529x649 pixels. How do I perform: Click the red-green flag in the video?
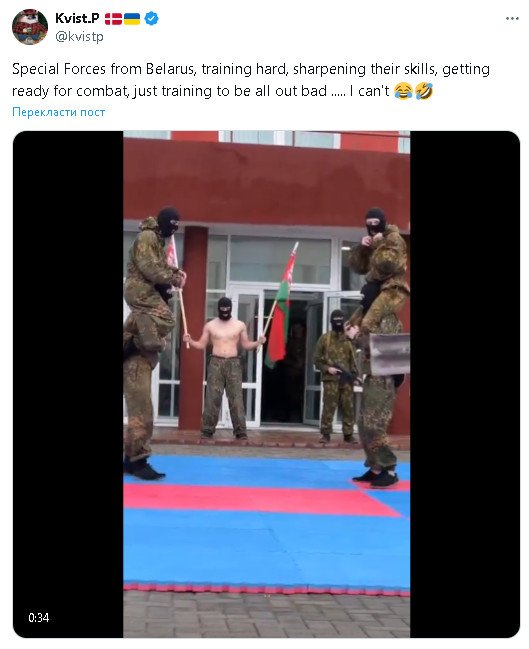(x=282, y=306)
